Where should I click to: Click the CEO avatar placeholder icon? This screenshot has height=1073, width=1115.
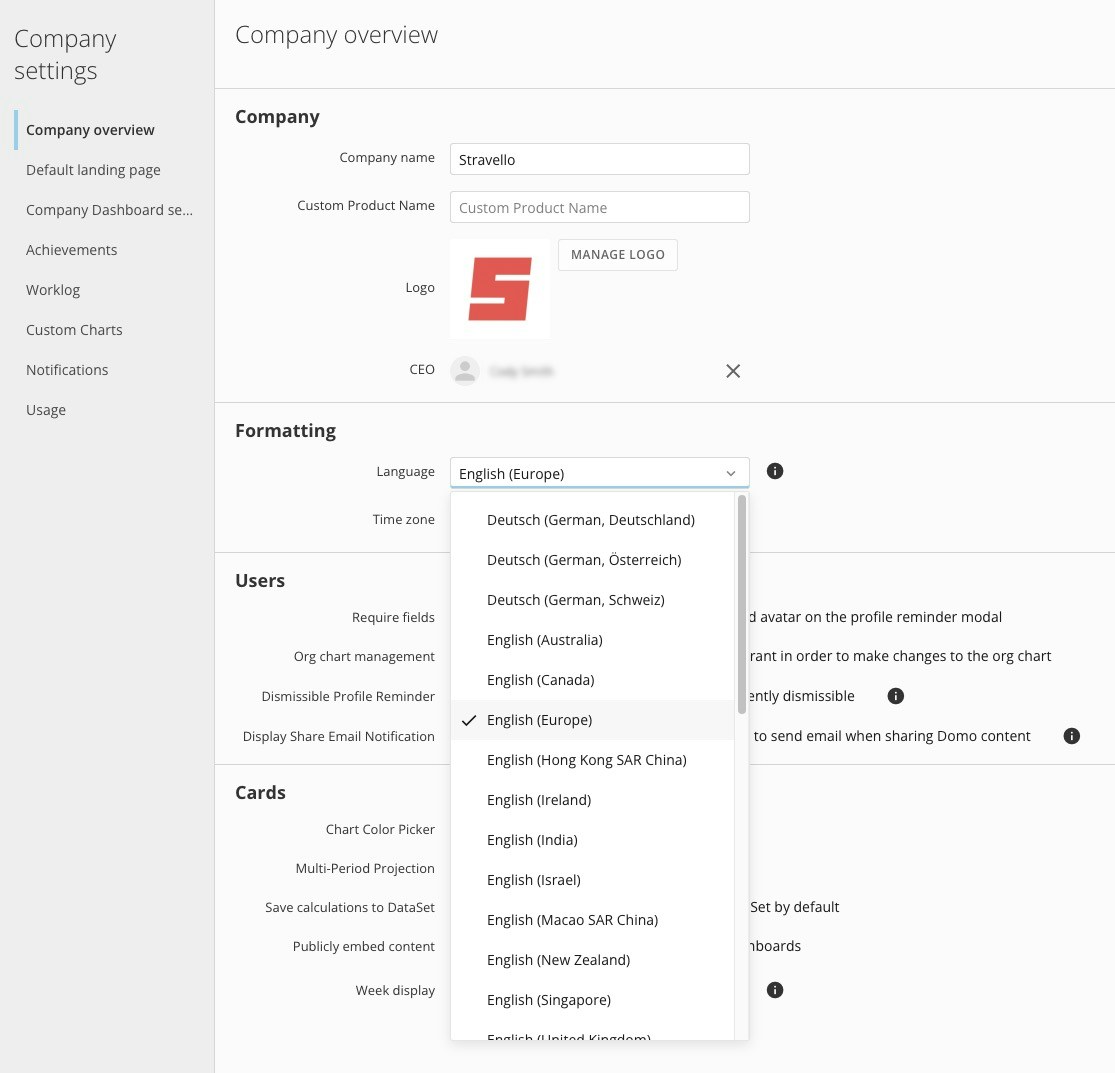[x=465, y=370]
